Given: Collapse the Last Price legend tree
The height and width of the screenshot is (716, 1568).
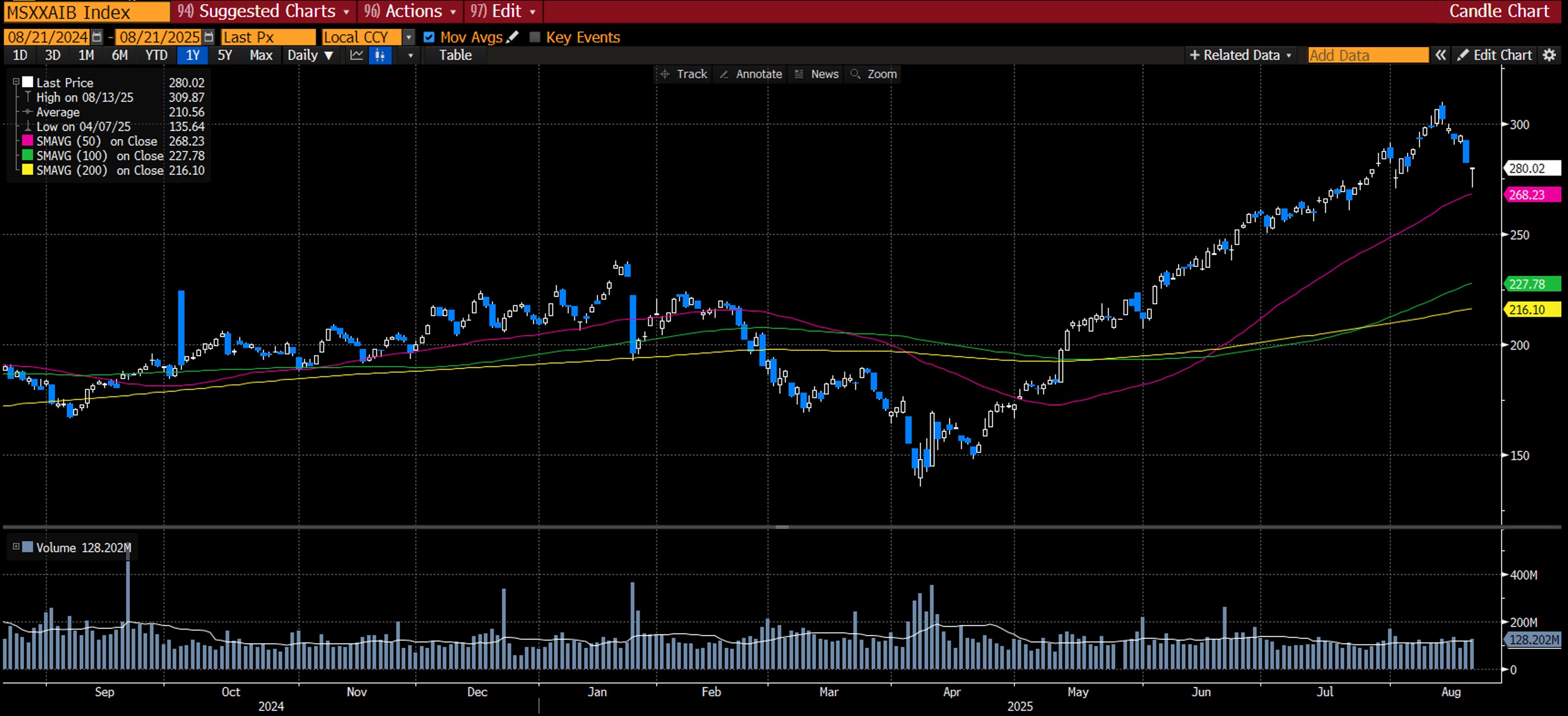Looking at the screenshot, I should tap(16, 82).
